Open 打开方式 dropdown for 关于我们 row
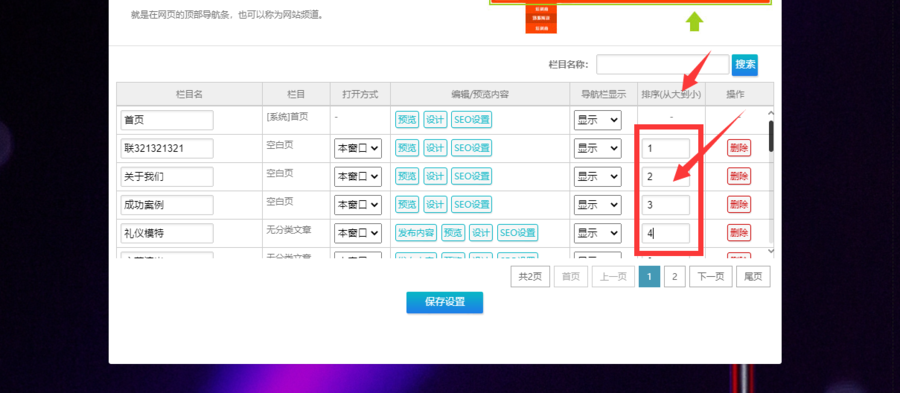Viewport: 900px width, 393px height. [x=358, y=177]
